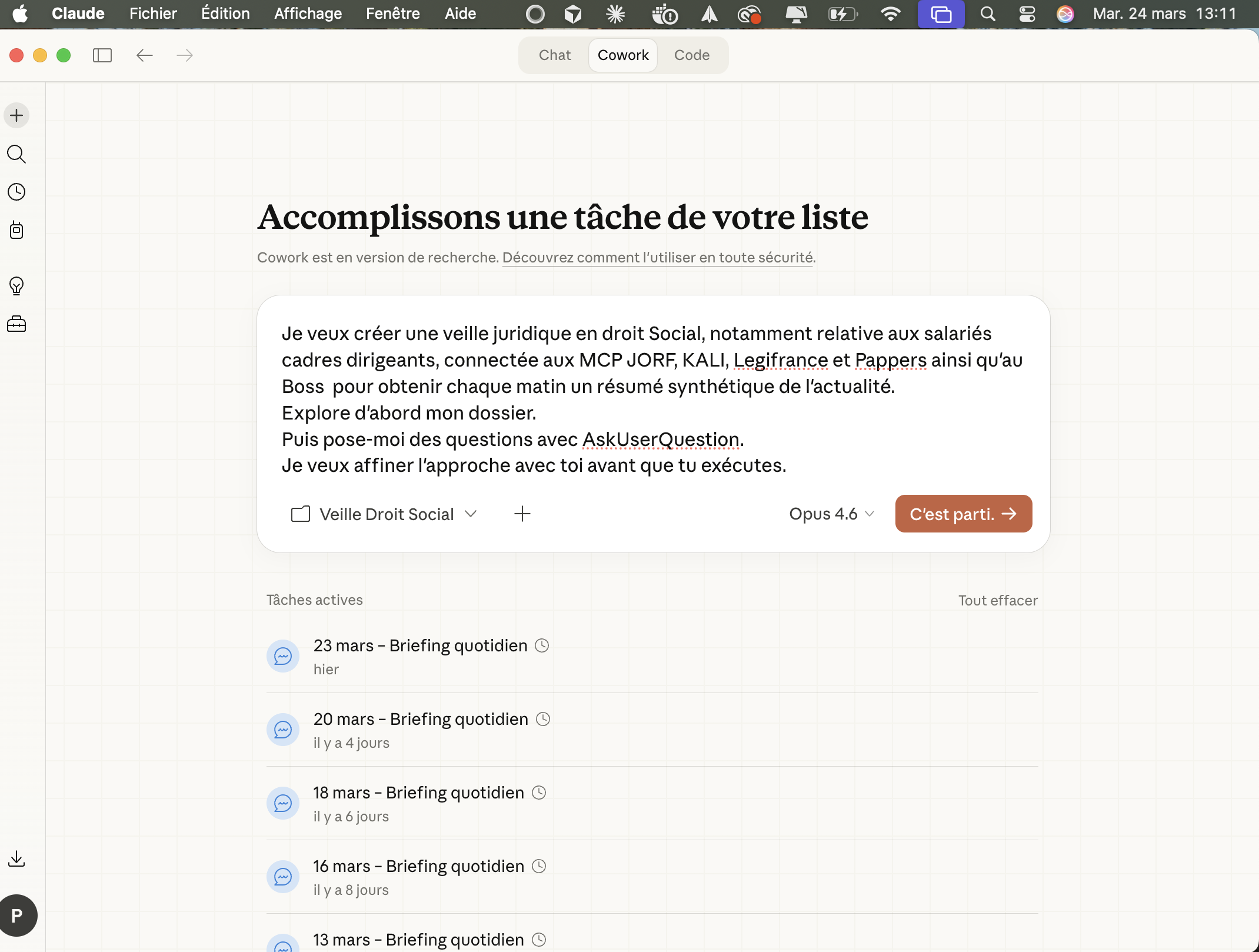View chat history via the clock icon
The width and height of the screenshot is (1259, 952).
coord(16,191)
